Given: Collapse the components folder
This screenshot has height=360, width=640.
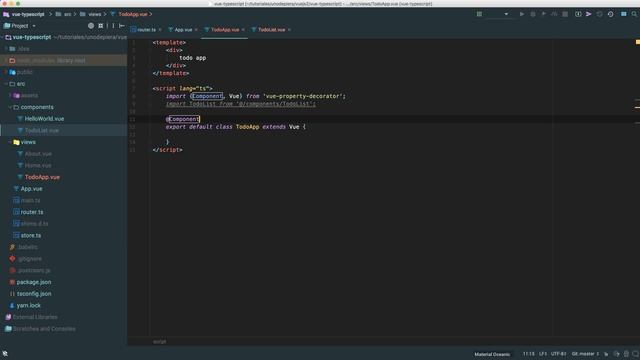Looking at the screenshot, I should [x=10, y=107].
